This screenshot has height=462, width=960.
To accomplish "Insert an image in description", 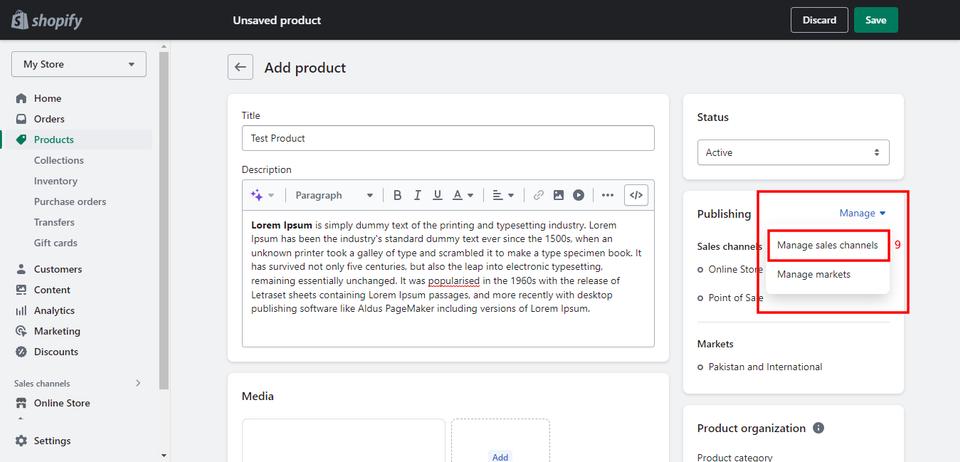I will coord(558,195).
